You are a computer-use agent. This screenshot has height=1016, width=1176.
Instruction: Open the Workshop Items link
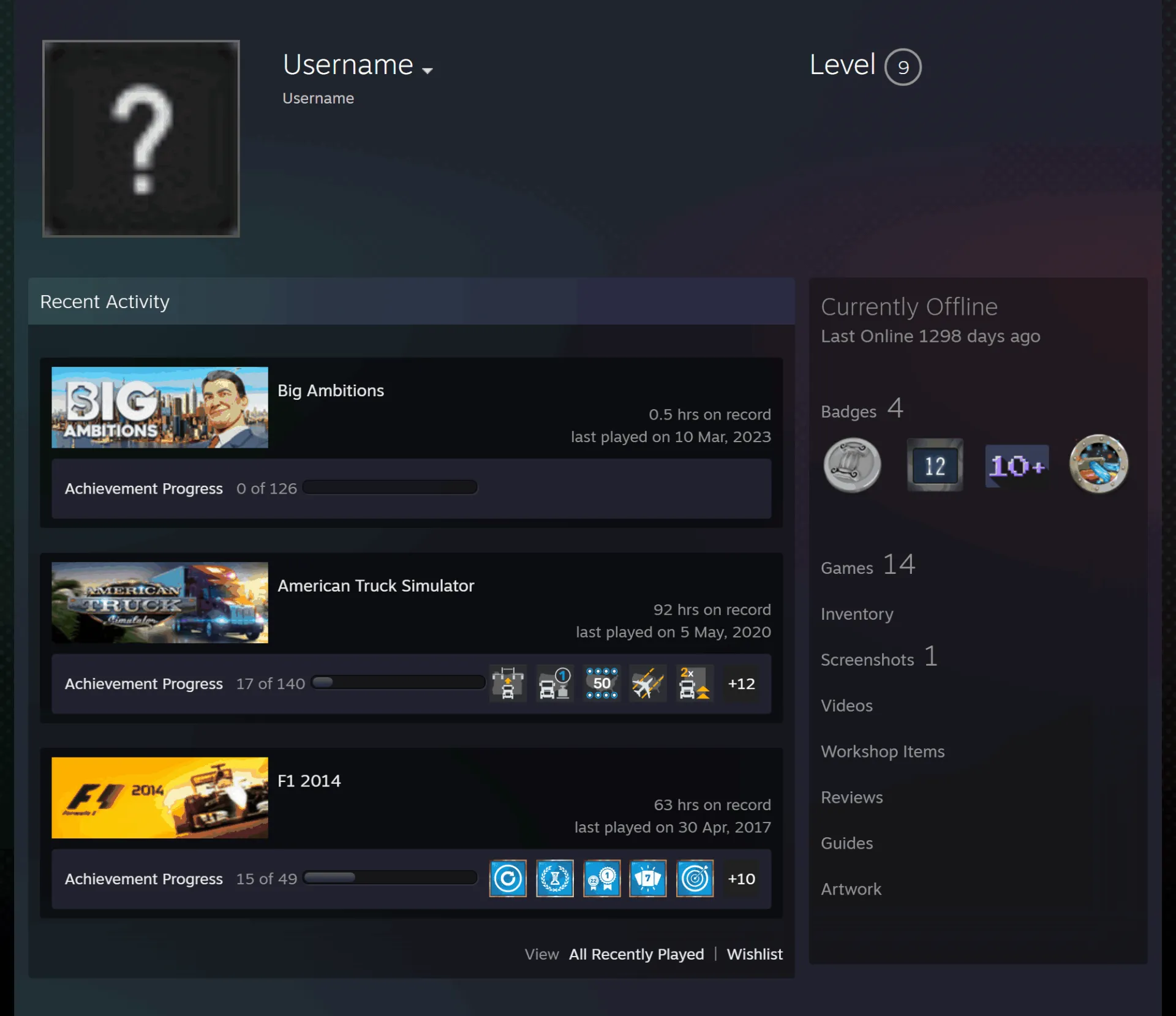click(883, 751)
